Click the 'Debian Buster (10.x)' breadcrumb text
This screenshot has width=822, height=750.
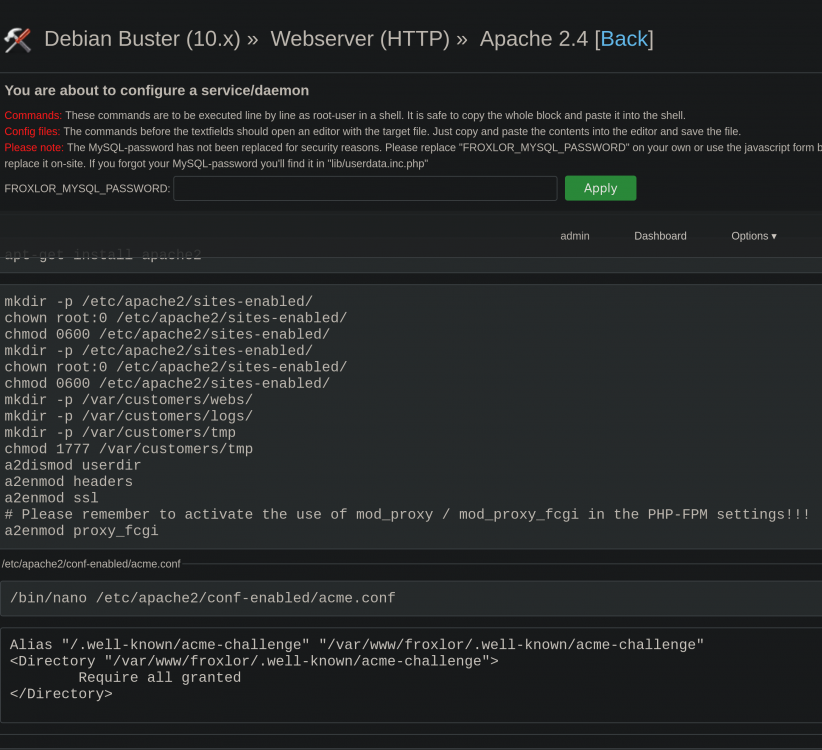click(142, 39)
